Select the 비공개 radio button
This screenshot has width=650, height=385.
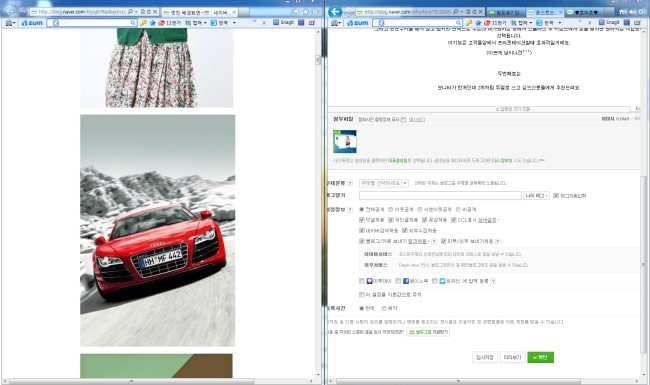click(458, 210)
